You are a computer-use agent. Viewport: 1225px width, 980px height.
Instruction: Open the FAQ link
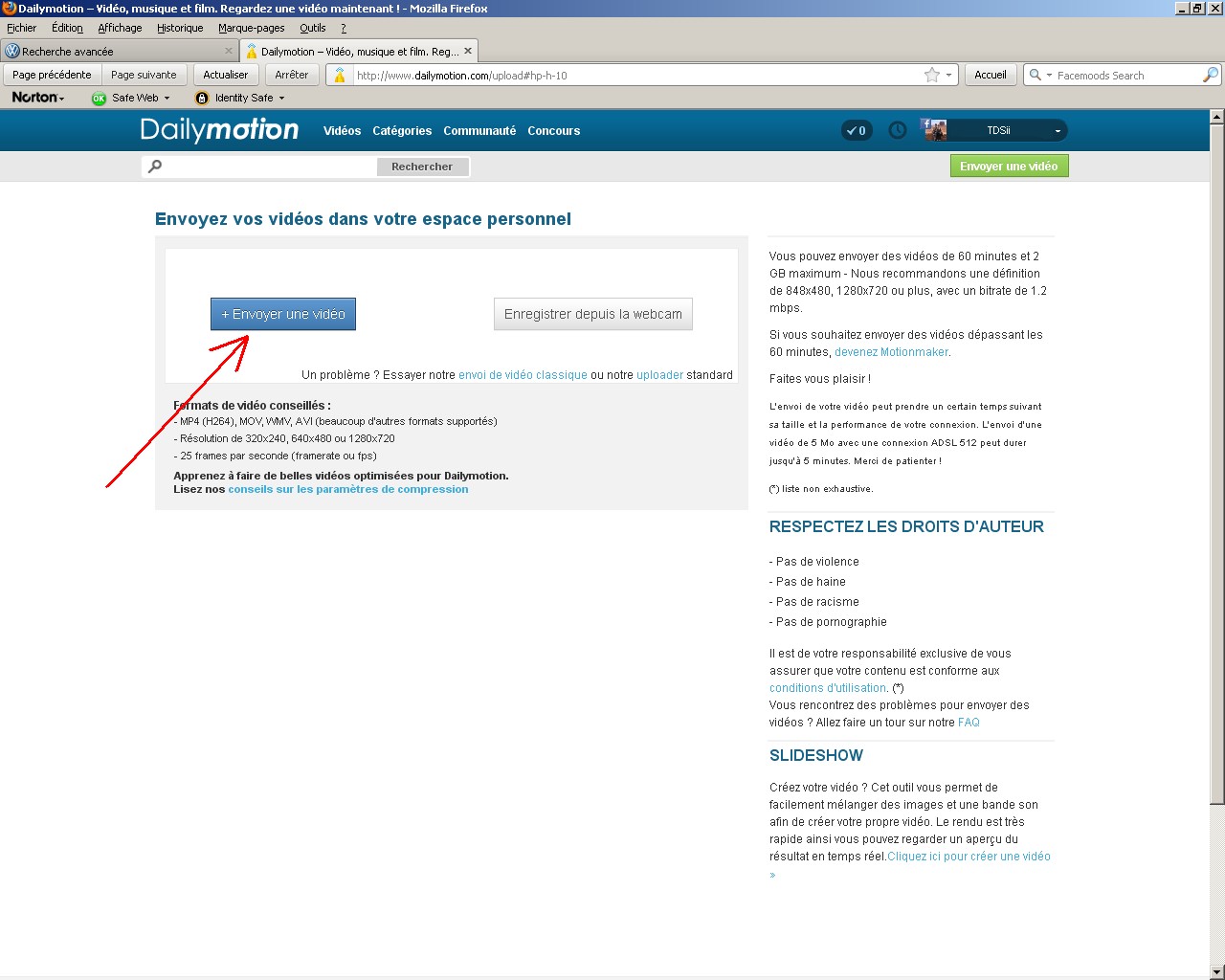pyautogui.click(x=969, y=723)
